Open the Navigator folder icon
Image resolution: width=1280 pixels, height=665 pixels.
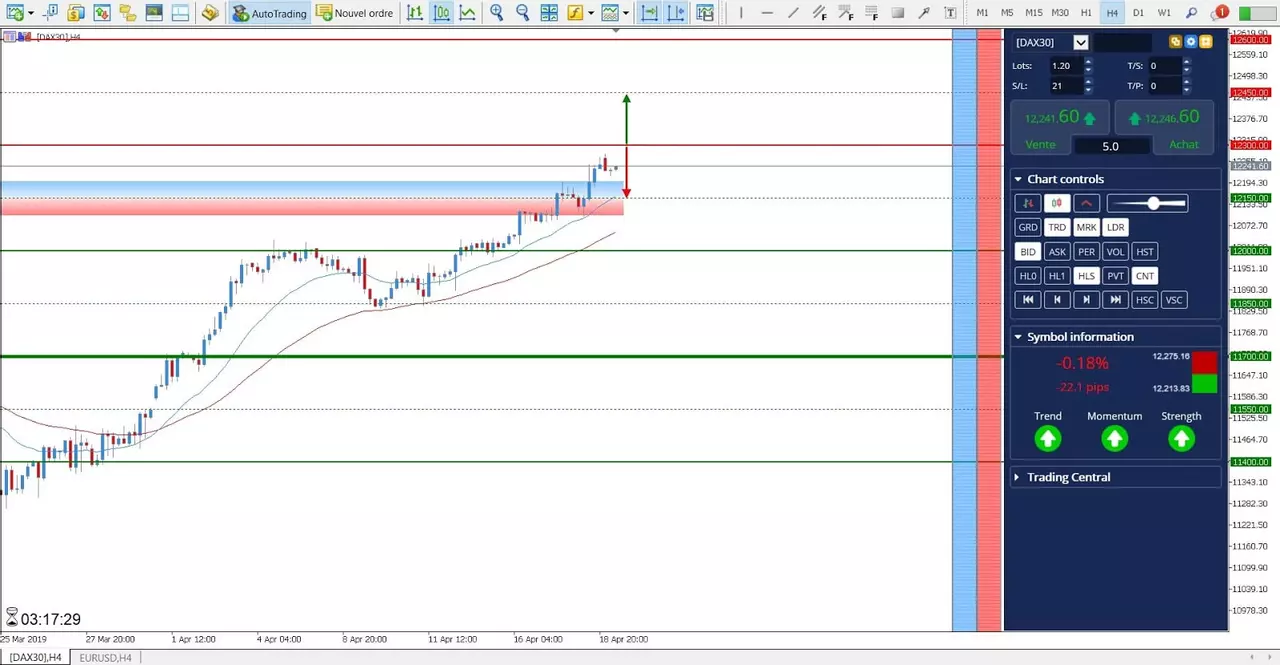click(127, 13)
